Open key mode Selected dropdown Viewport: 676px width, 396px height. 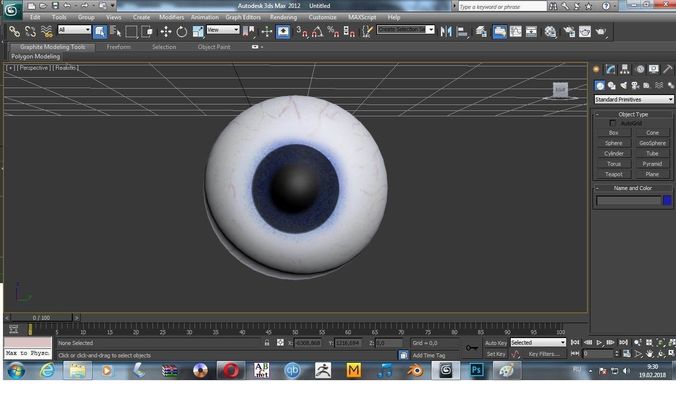coord(538,342)
